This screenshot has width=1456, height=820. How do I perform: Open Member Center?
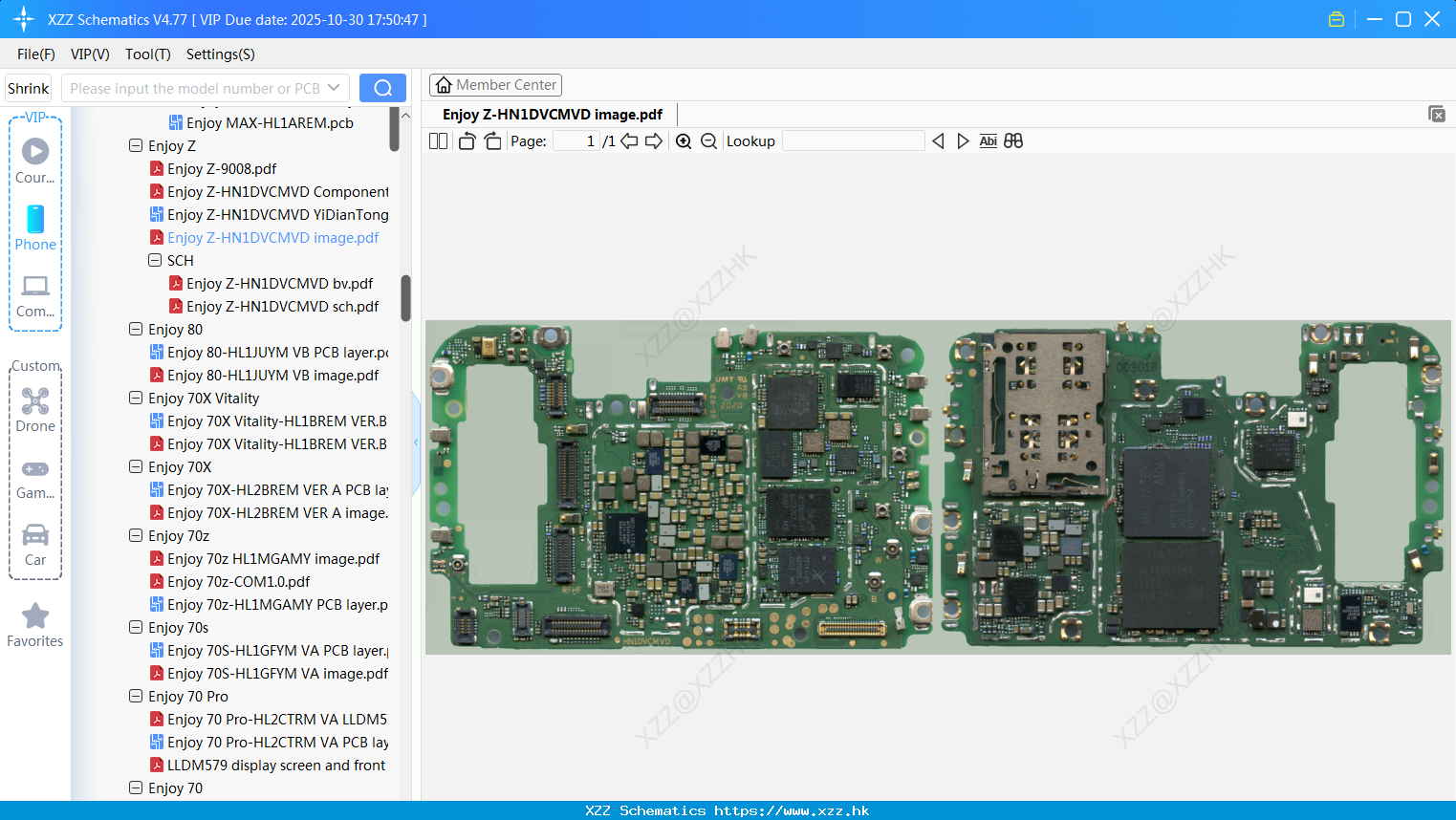[x=495, y=85]
